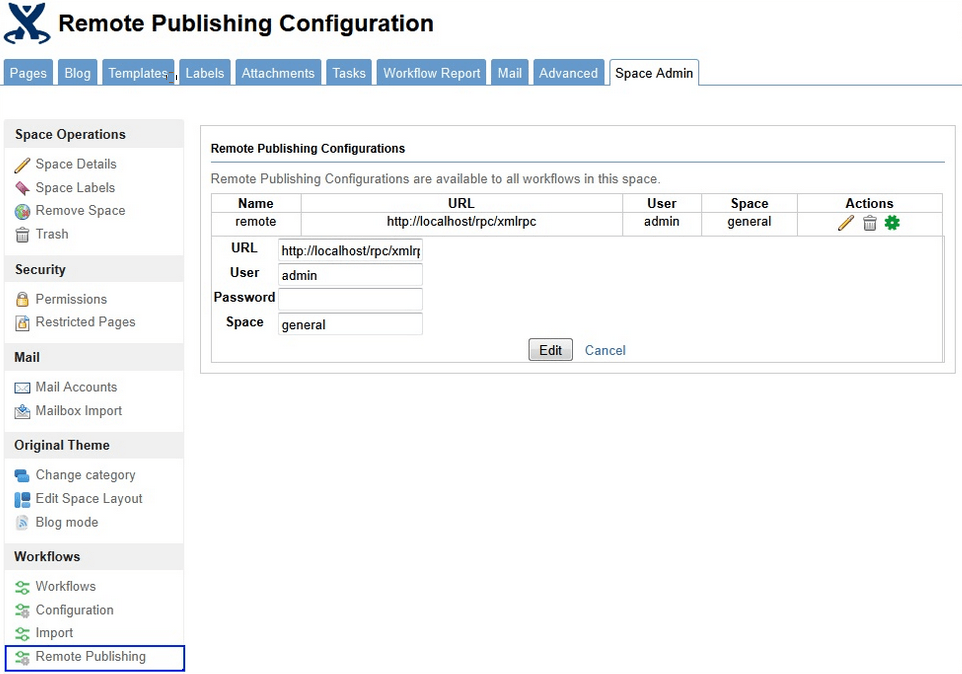Delete the remote configuration using the trash icon

coord(869,222)
